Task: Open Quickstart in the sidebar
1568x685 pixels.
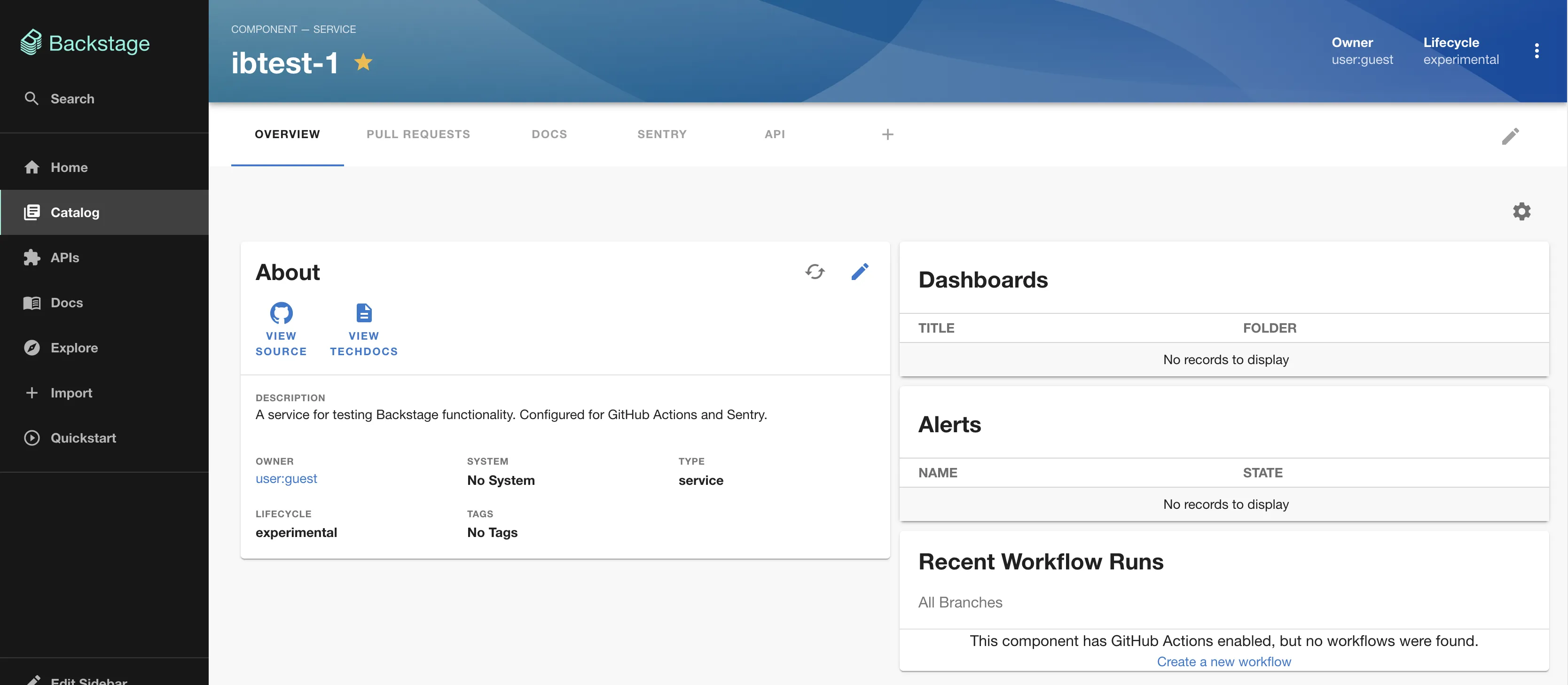Action: point(83,438)
